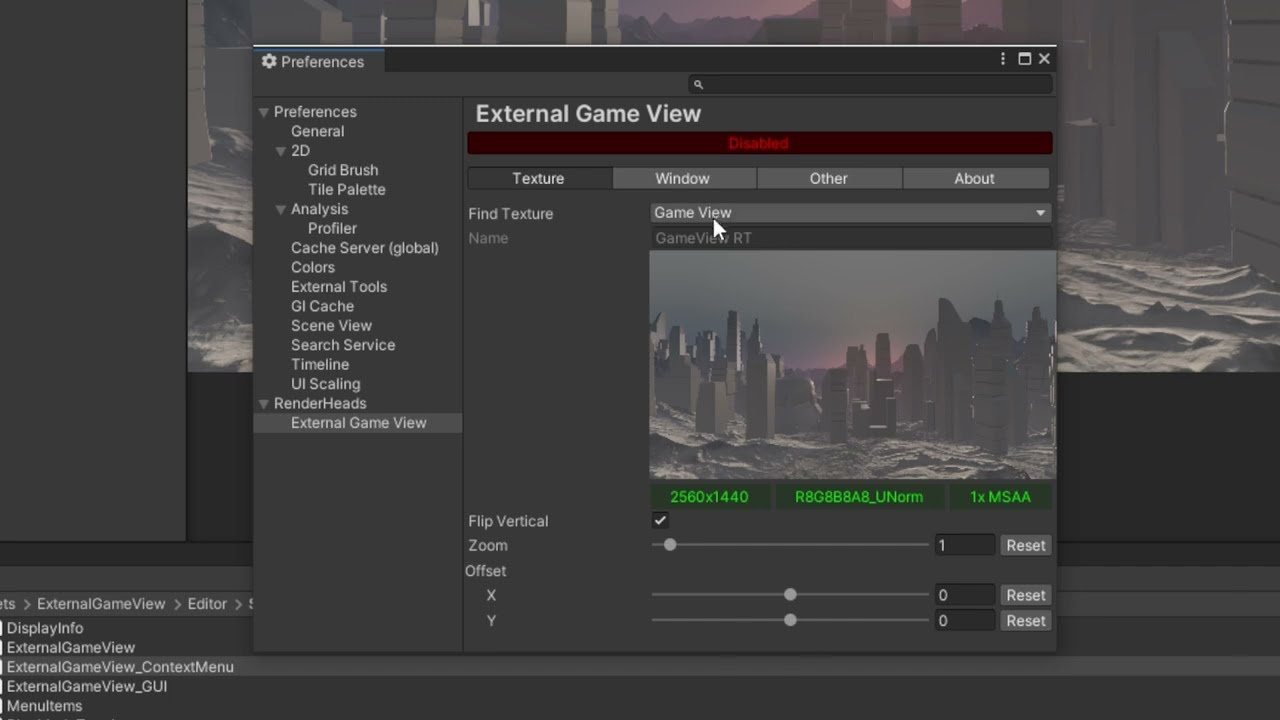Switch to the Window tab

(684, 178)
